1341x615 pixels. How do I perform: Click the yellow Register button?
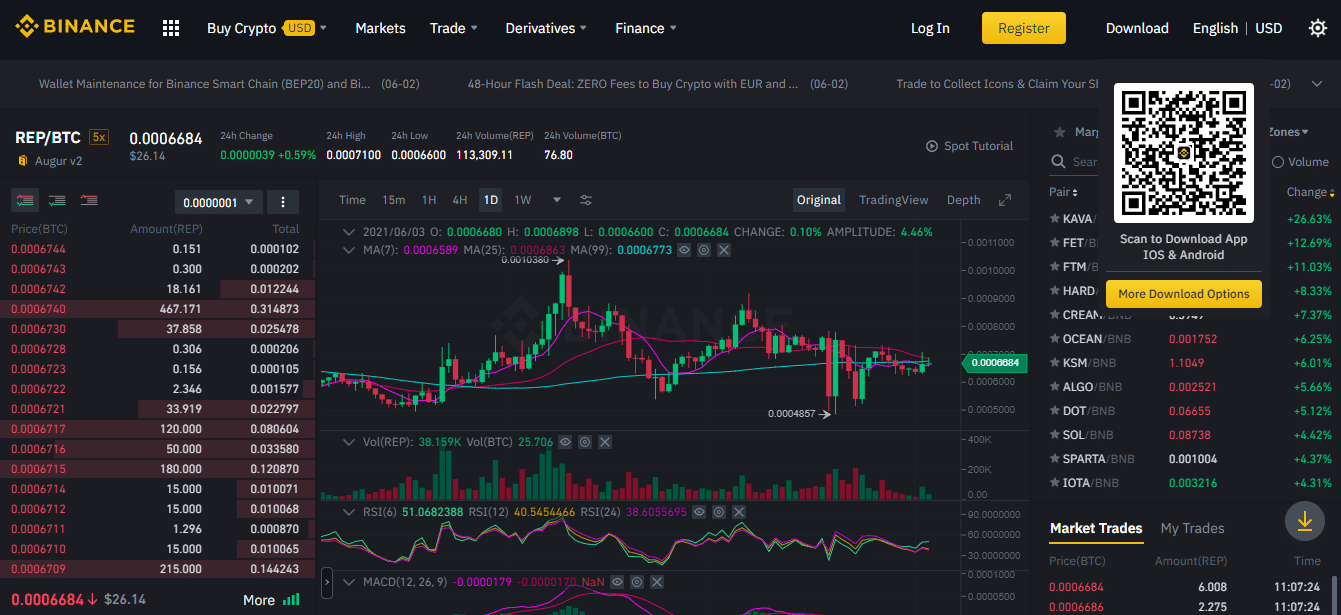(1024, 28)
